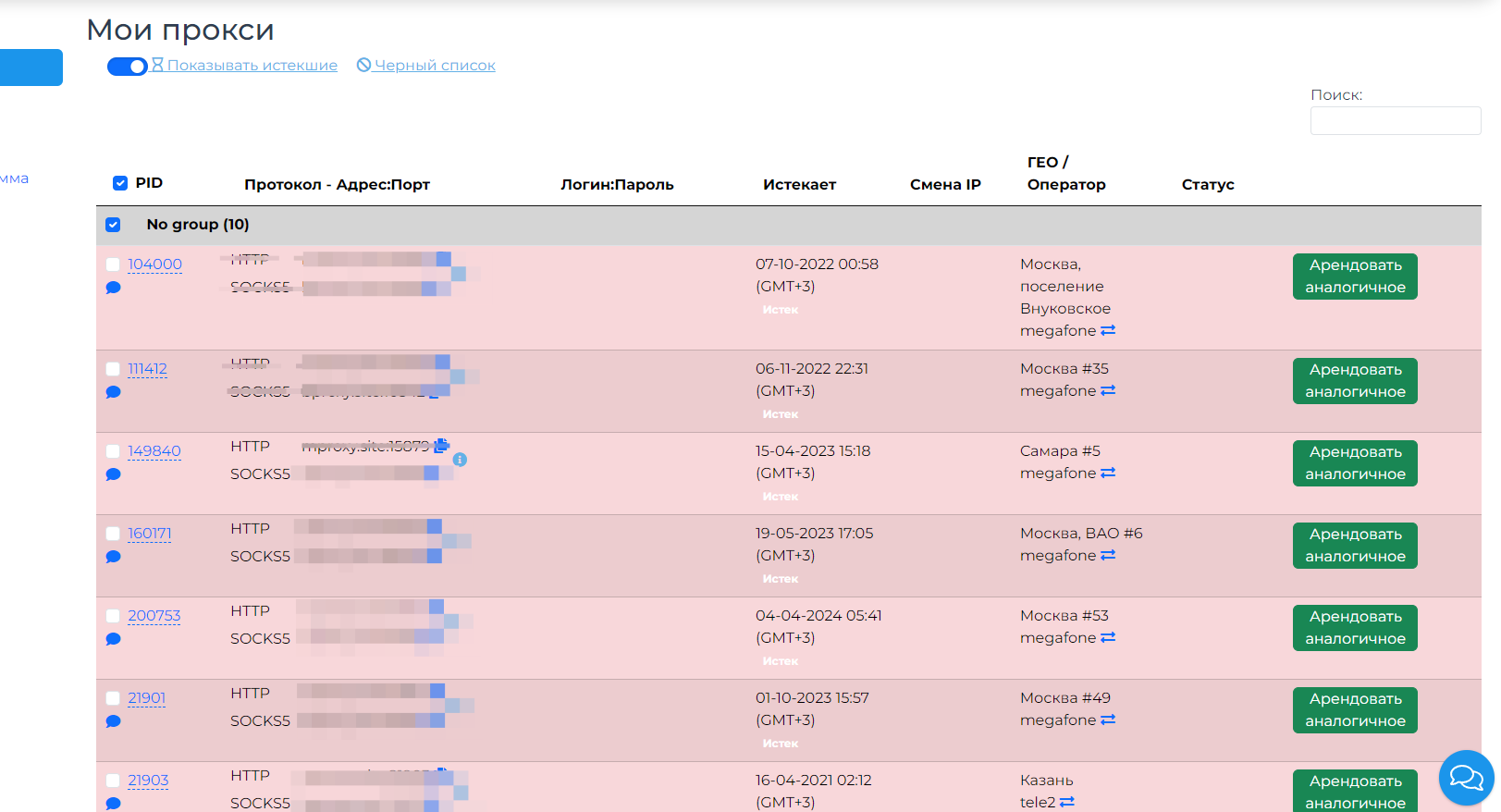Focus the Поиск search field

pyautogui.click(x=1395, y=121)
